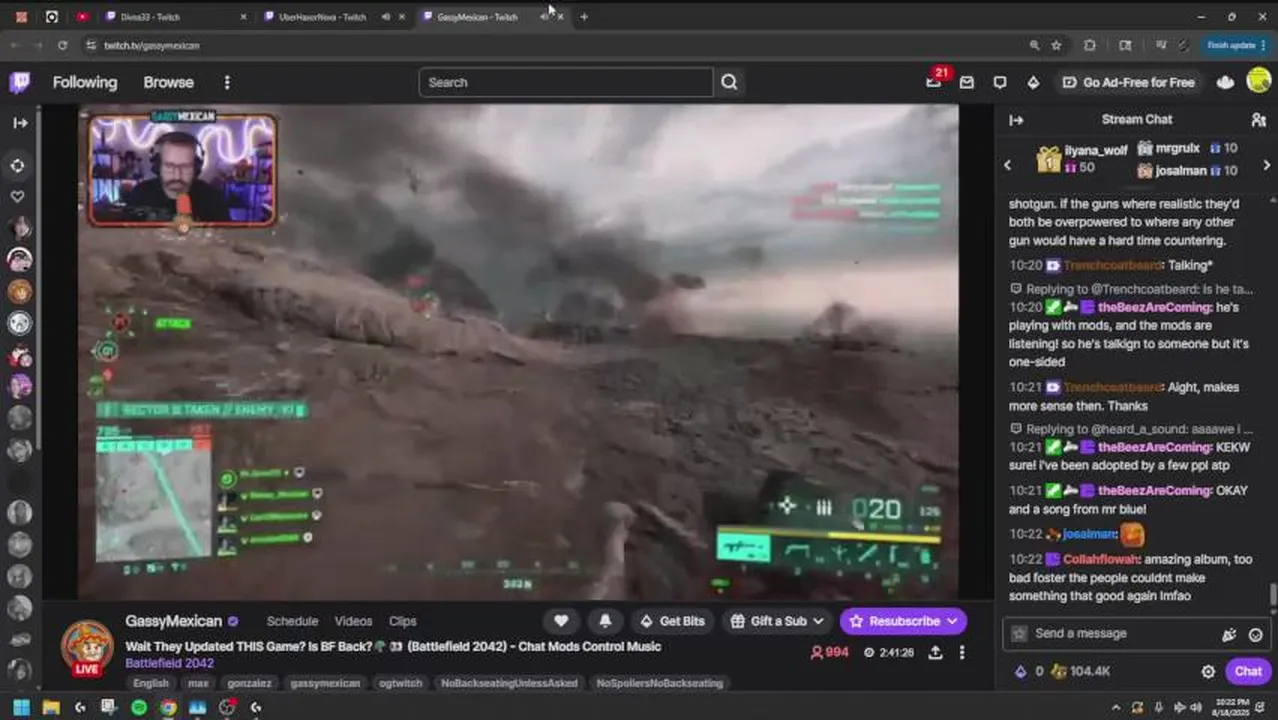Open Collahflowah's username in chat

1101,560
